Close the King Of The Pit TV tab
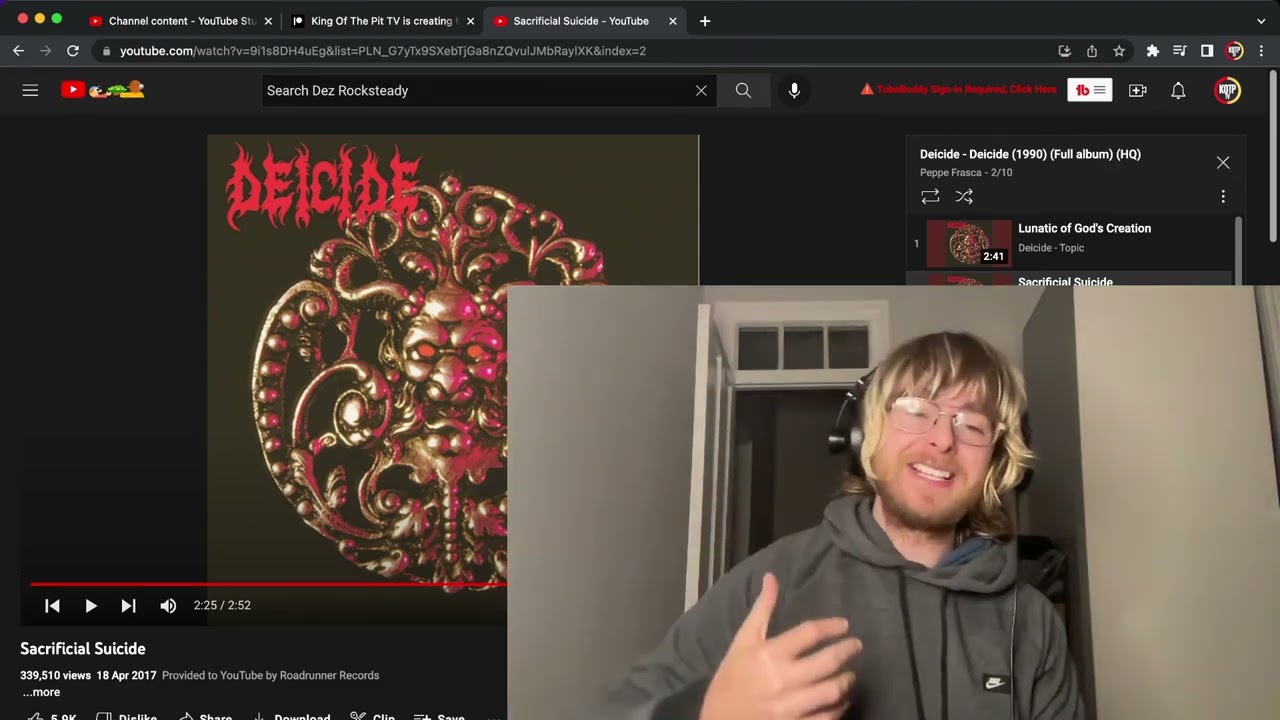Viewport: 1280px width, 720px height. [470, 21]
